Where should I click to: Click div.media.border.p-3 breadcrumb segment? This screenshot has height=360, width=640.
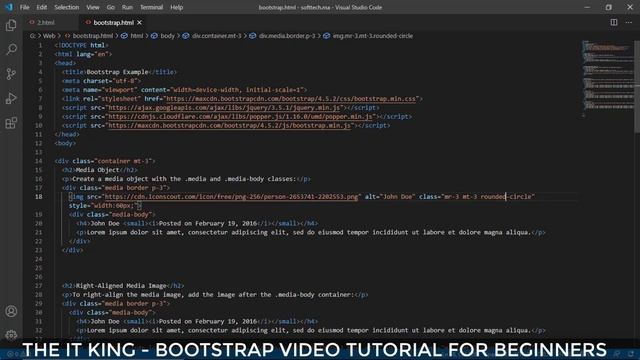pyautogui.click(x=287, y=36)
